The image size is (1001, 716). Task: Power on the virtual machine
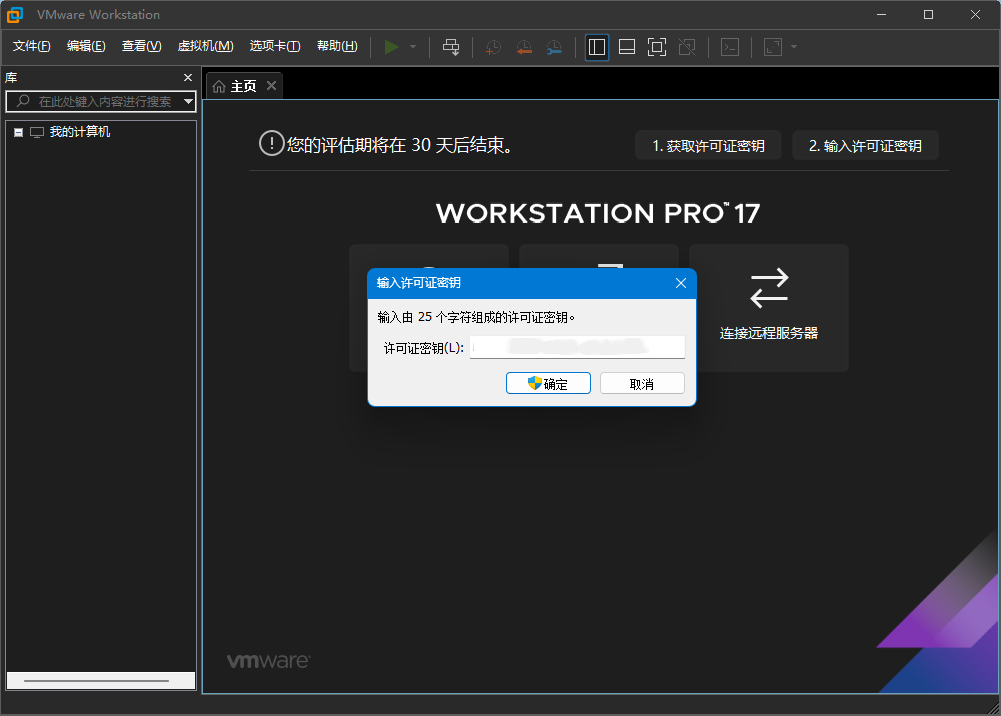coord(392,46)
